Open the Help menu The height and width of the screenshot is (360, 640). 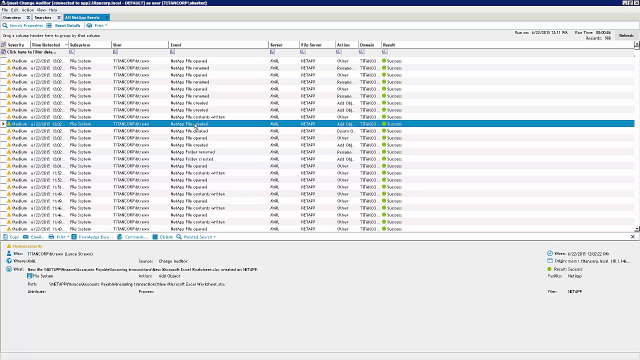pyautogui.click(x=53, y=10)
